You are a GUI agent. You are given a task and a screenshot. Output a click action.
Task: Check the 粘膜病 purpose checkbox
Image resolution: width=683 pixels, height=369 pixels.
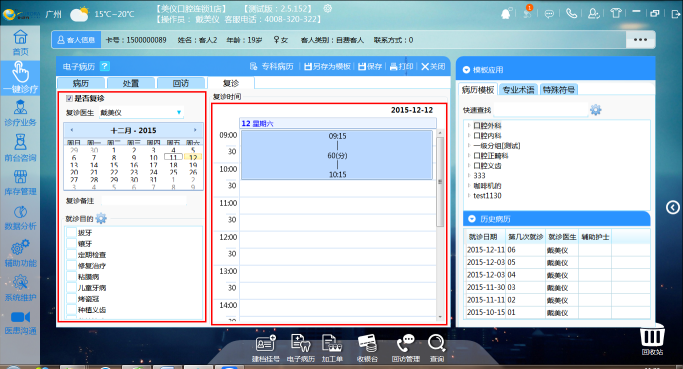coord(72,277)
